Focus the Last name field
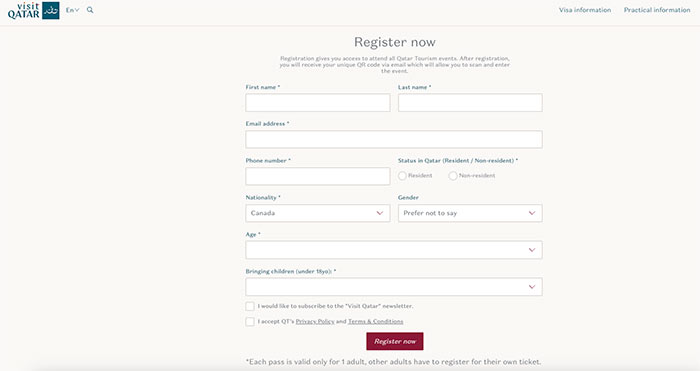 (x=470, y=103)
